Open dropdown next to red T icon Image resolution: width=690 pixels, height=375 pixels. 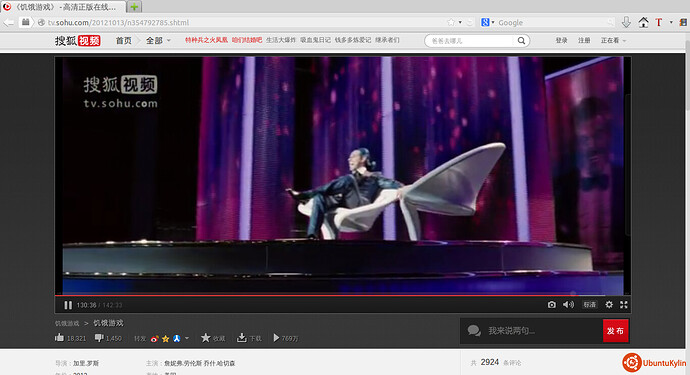pos(671,22)
